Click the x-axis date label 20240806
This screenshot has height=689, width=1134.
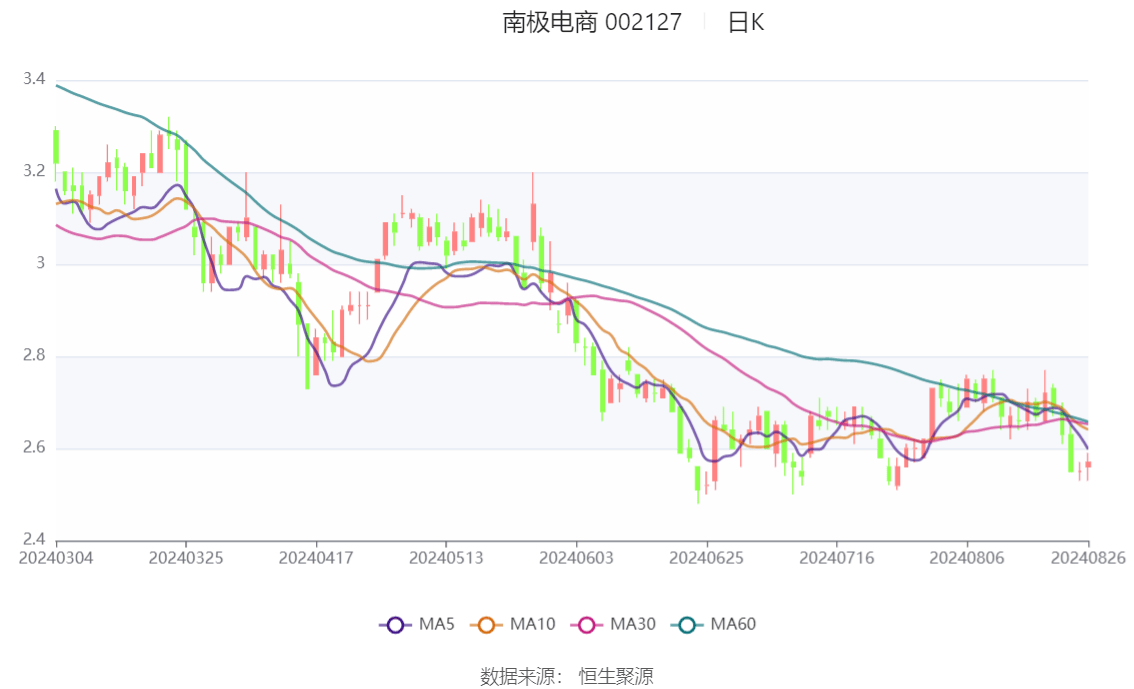[x=967, y=558]
